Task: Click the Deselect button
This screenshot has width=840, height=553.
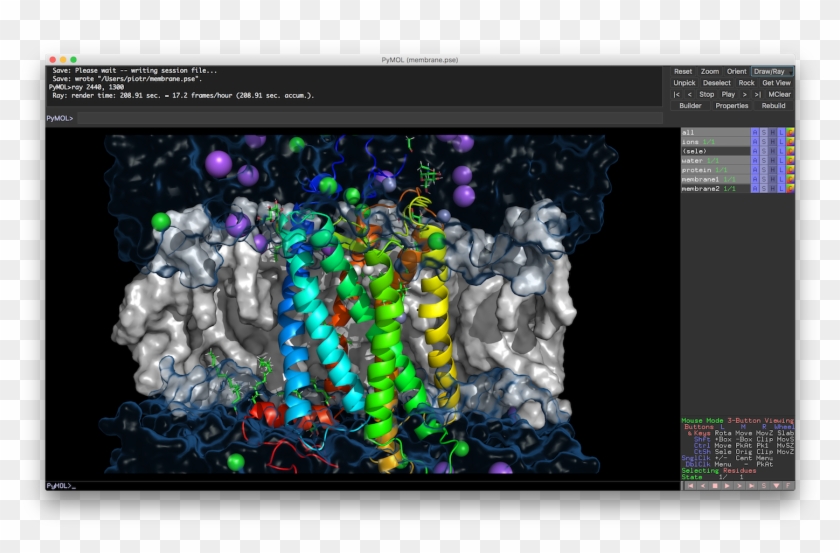Action: pyautogui.click(x=717, y=83)
